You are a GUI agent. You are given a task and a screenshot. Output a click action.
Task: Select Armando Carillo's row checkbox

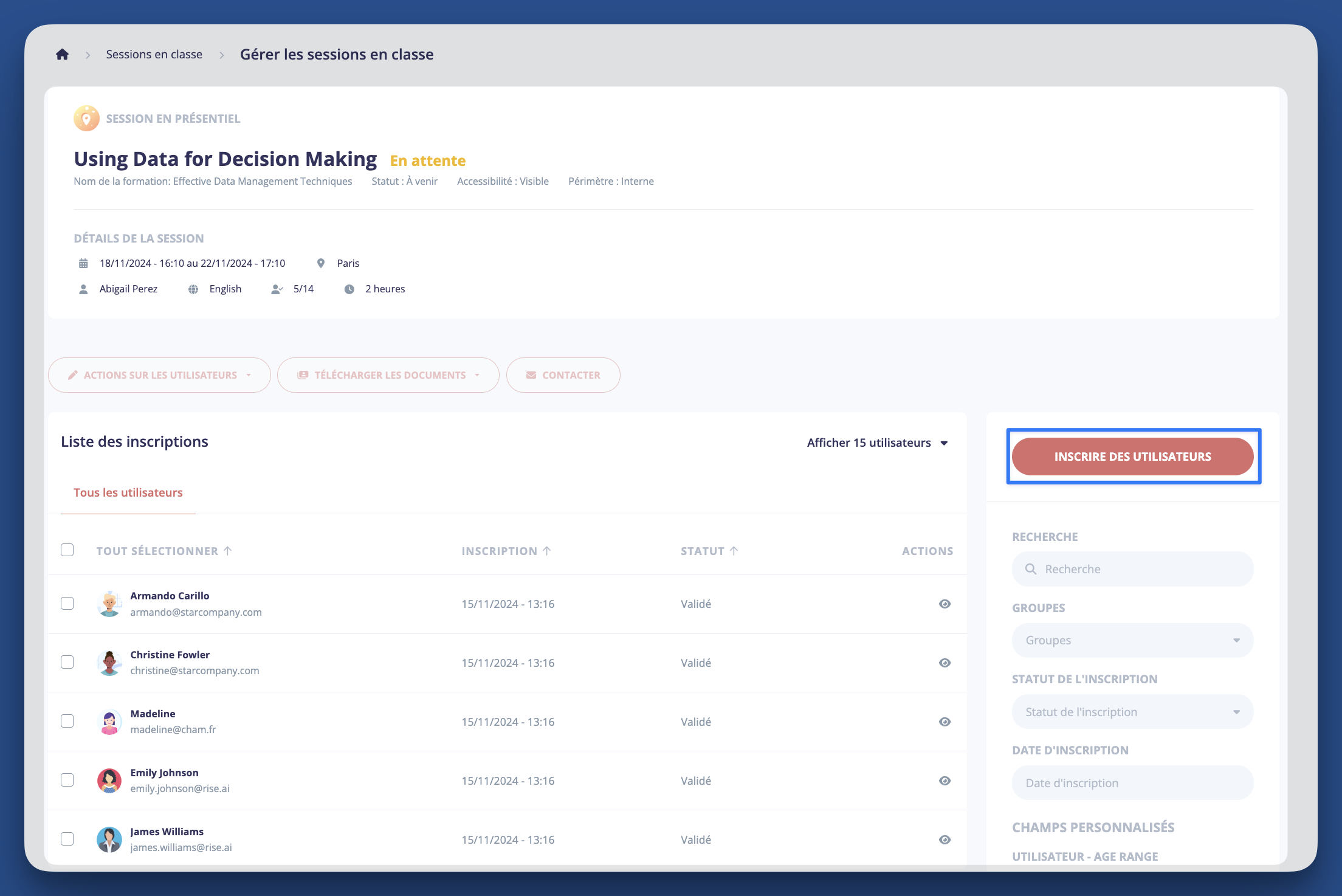tap(67, 603)
